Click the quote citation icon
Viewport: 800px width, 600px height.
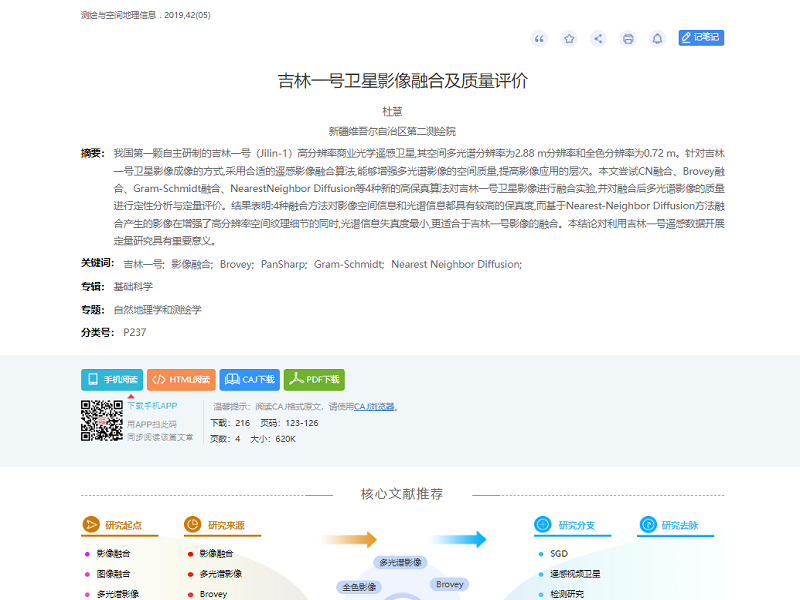pos(539,38)
